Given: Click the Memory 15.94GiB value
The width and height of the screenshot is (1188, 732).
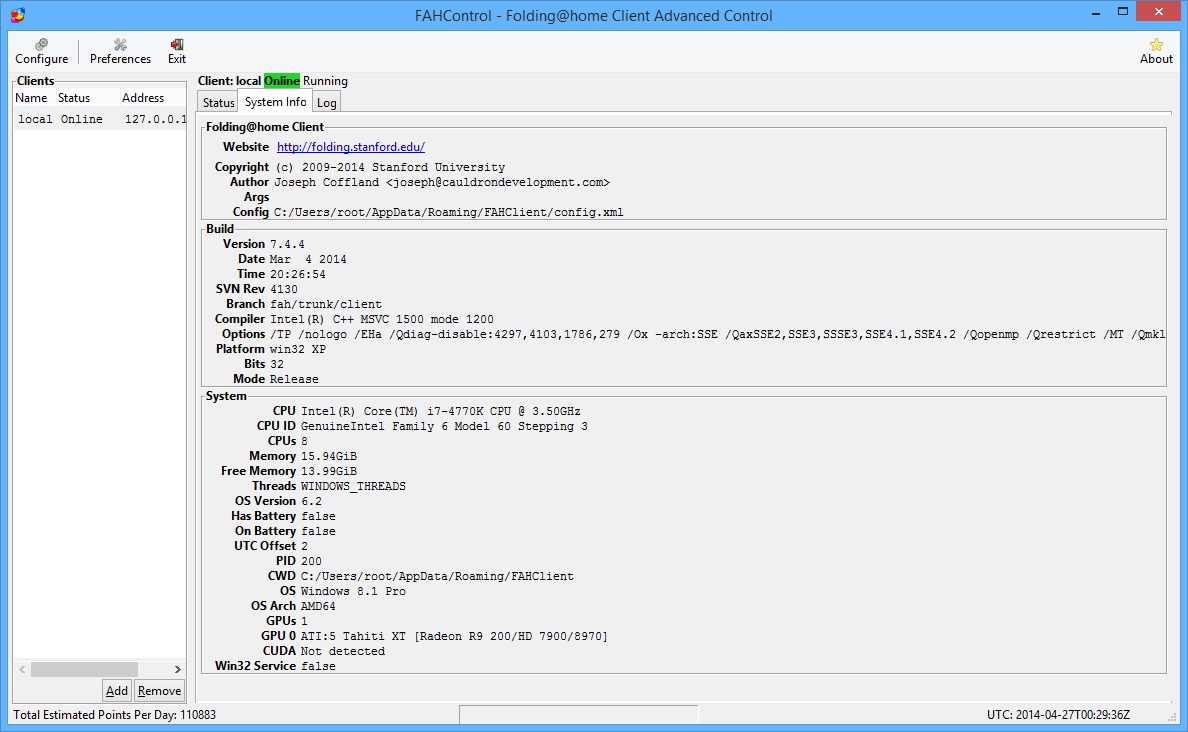Looking at the screenshot, I should pos(329,456).
